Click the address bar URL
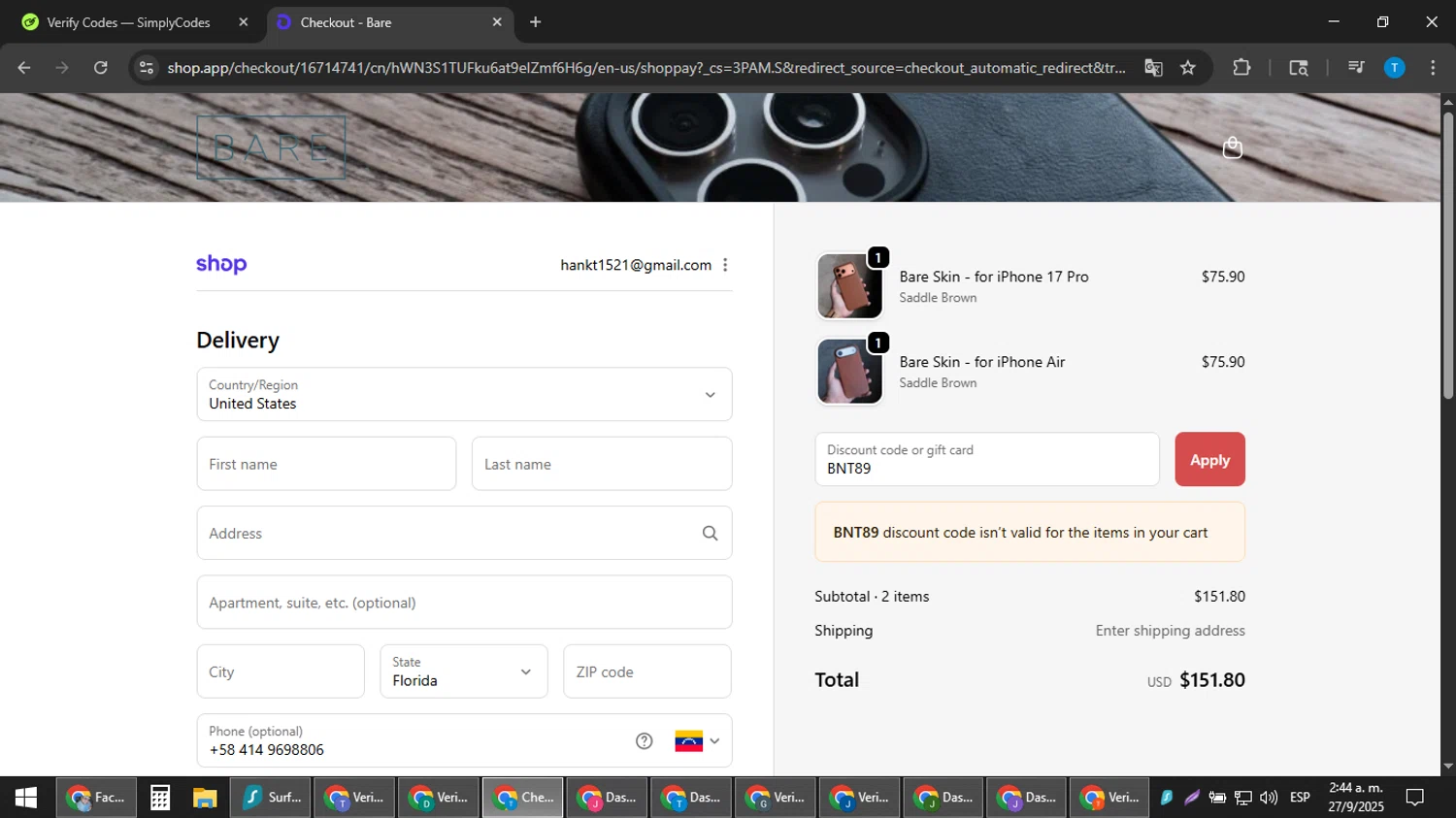The width and height of the screenshot is (1456, 818). (x=645, y=68)
